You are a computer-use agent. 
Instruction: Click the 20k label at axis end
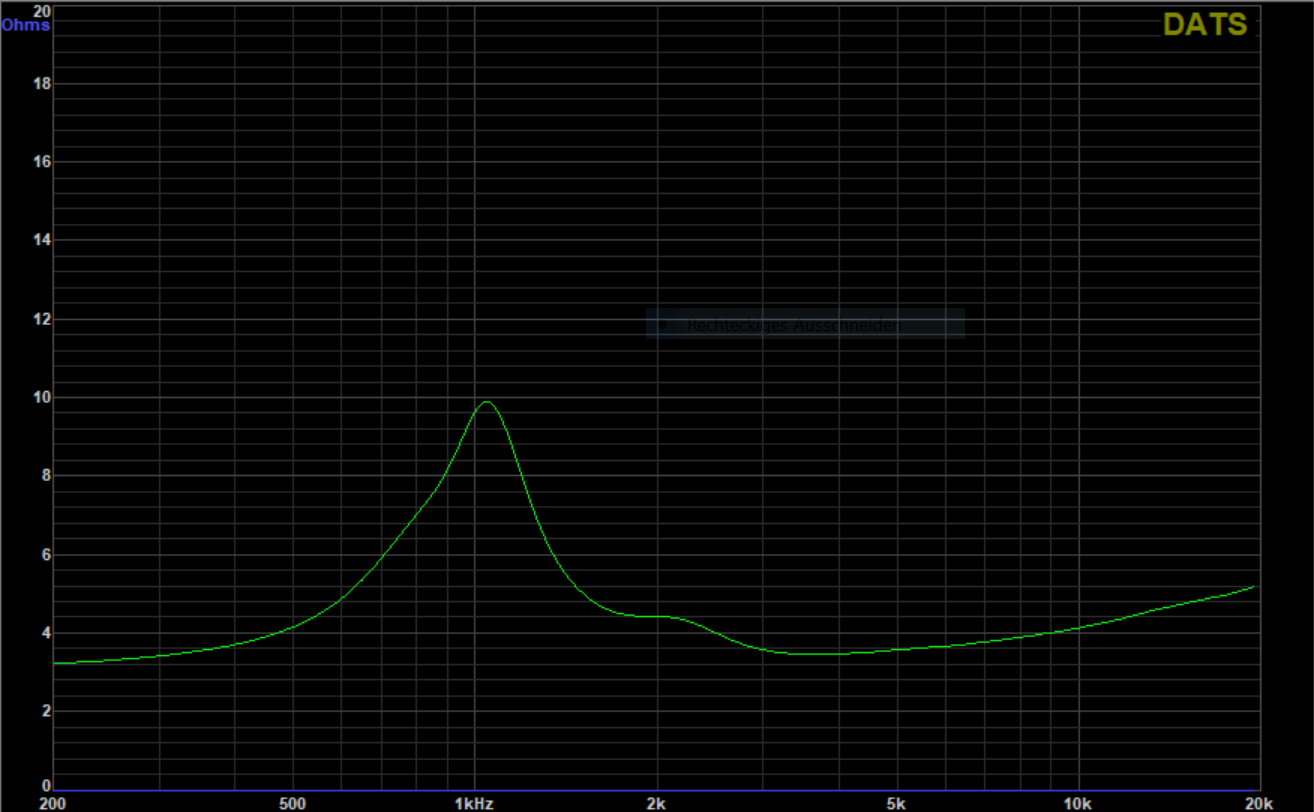(x=1258, y=803)
